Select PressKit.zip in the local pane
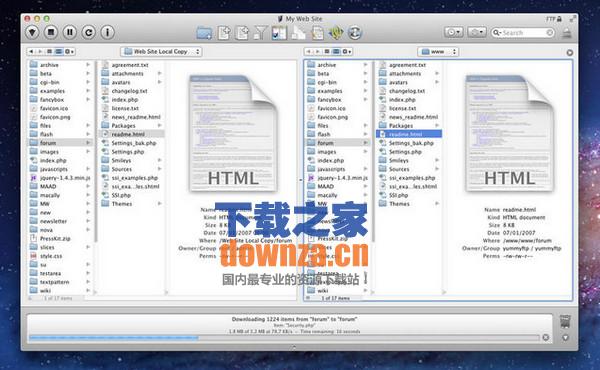 pos(55,239)
